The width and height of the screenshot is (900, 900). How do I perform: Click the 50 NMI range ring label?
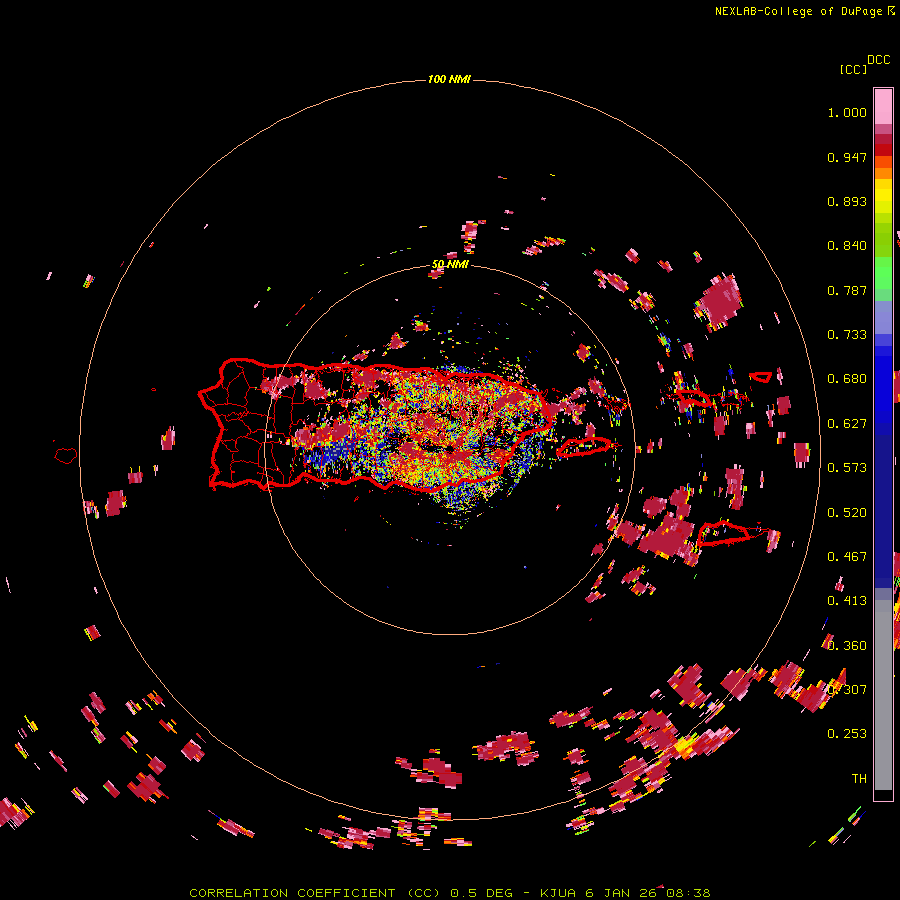click(x=450, y=265)
